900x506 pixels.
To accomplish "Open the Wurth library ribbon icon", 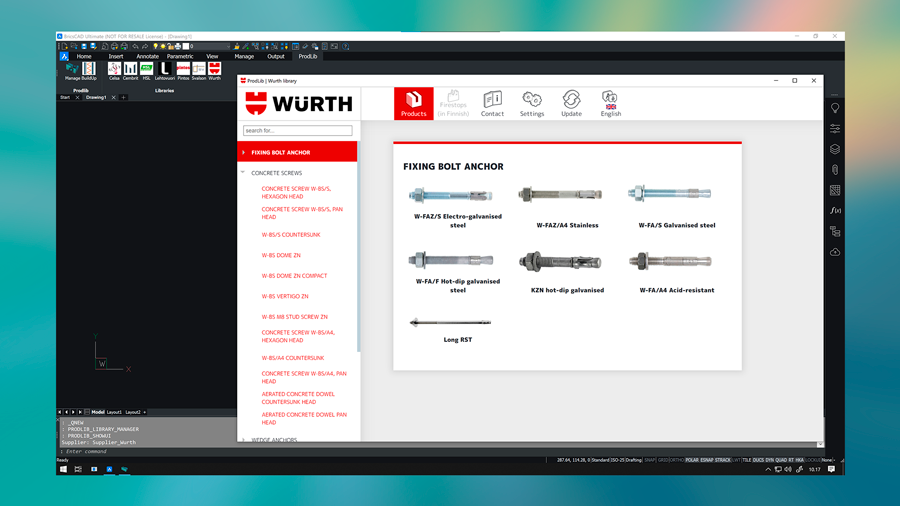I will tap(214, 71).
